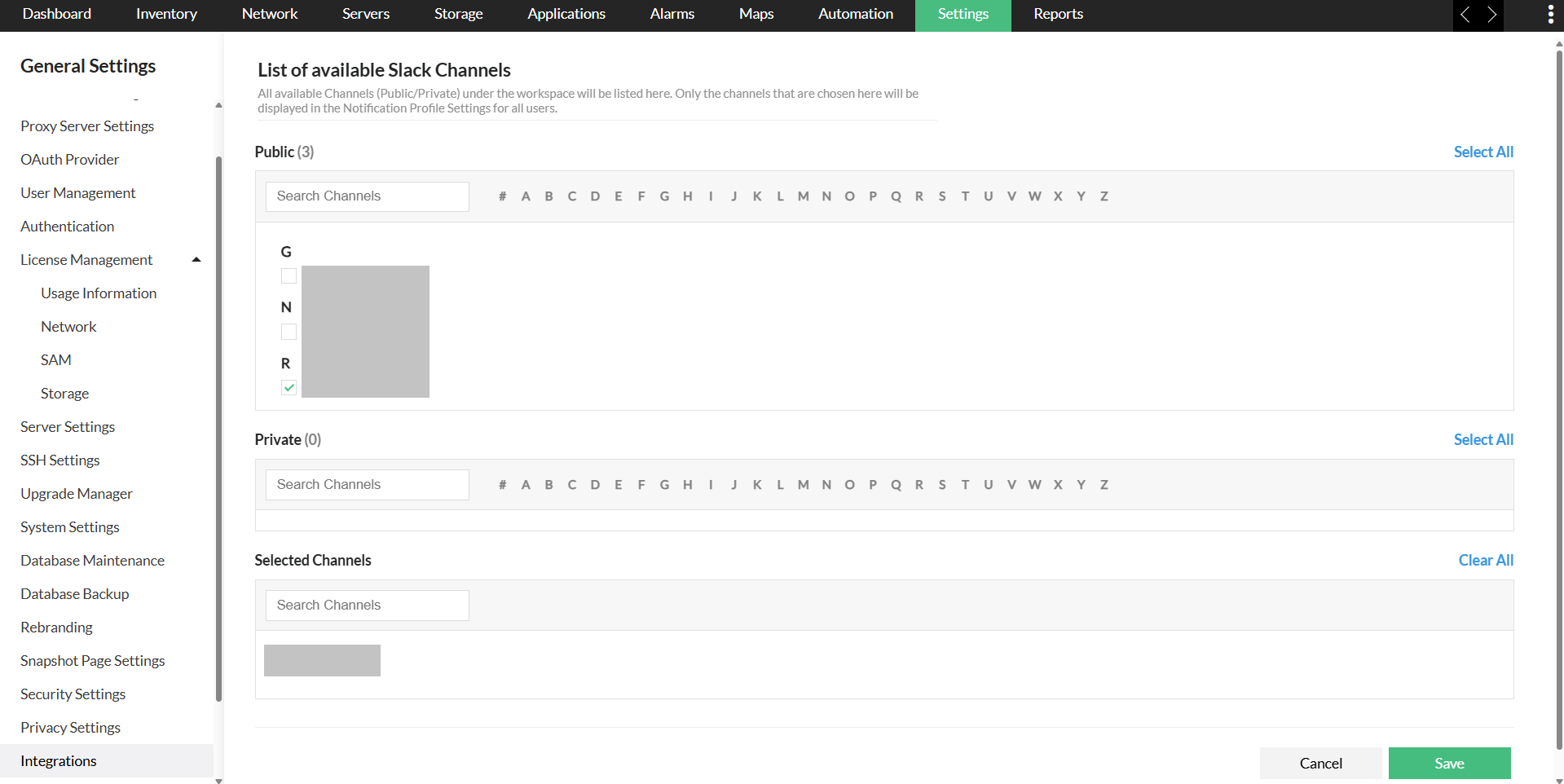Check the channel checkbox under N
The width and height of the screenshot is (1564, 784).
pos(289,332)
